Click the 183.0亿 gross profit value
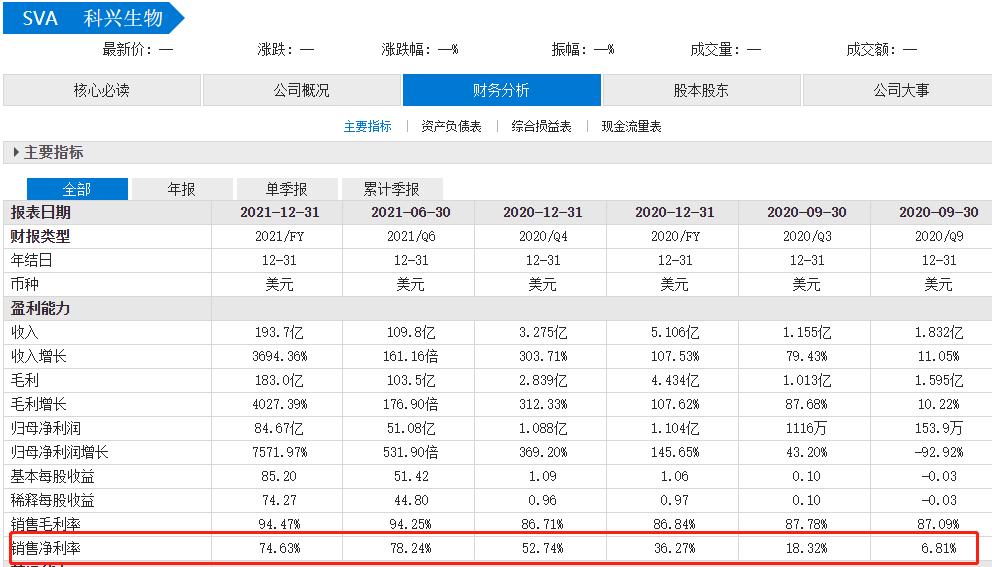The image size is (992, 567). (280, 380)
